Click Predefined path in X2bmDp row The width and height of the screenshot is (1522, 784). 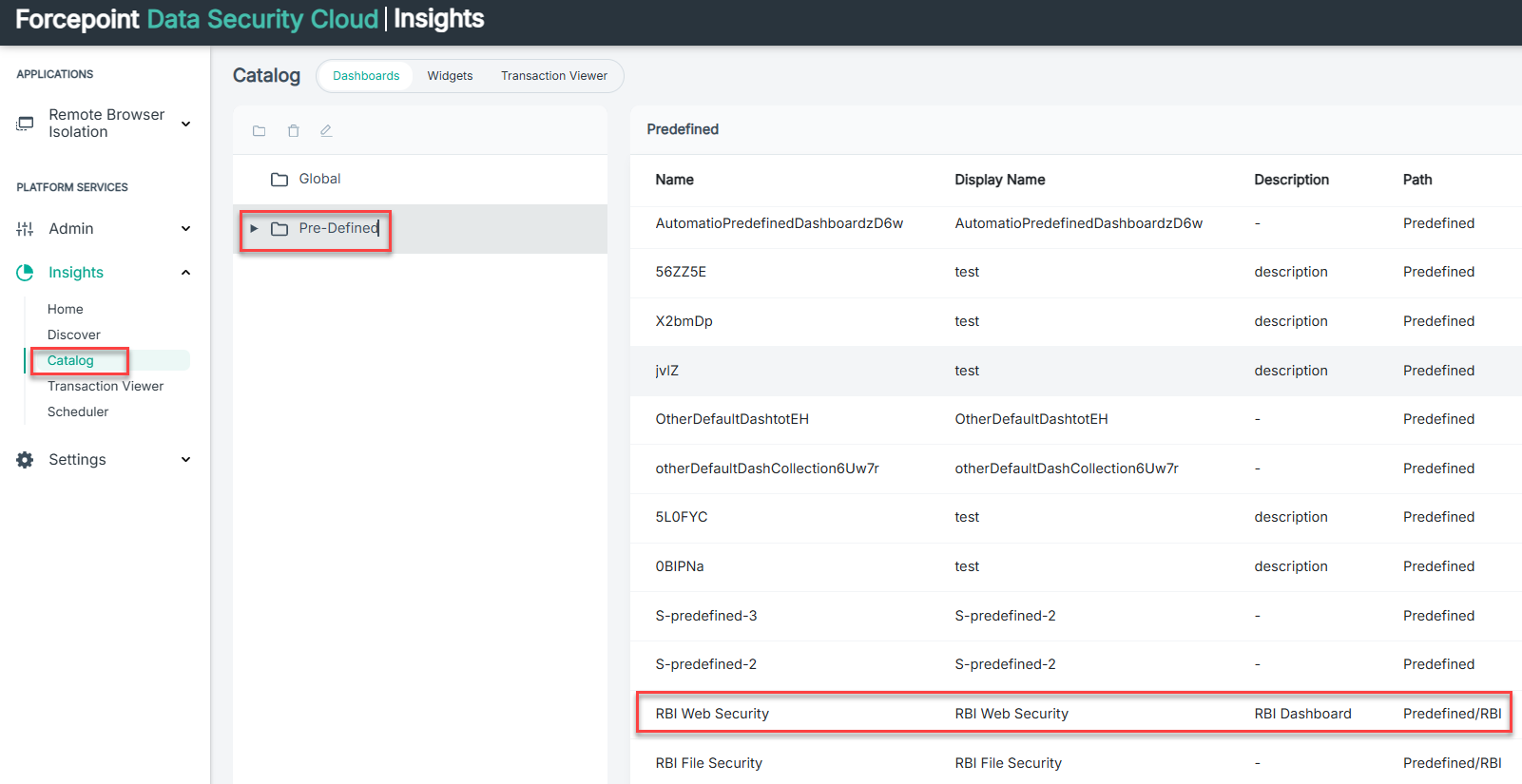(x=1439, y=321)
